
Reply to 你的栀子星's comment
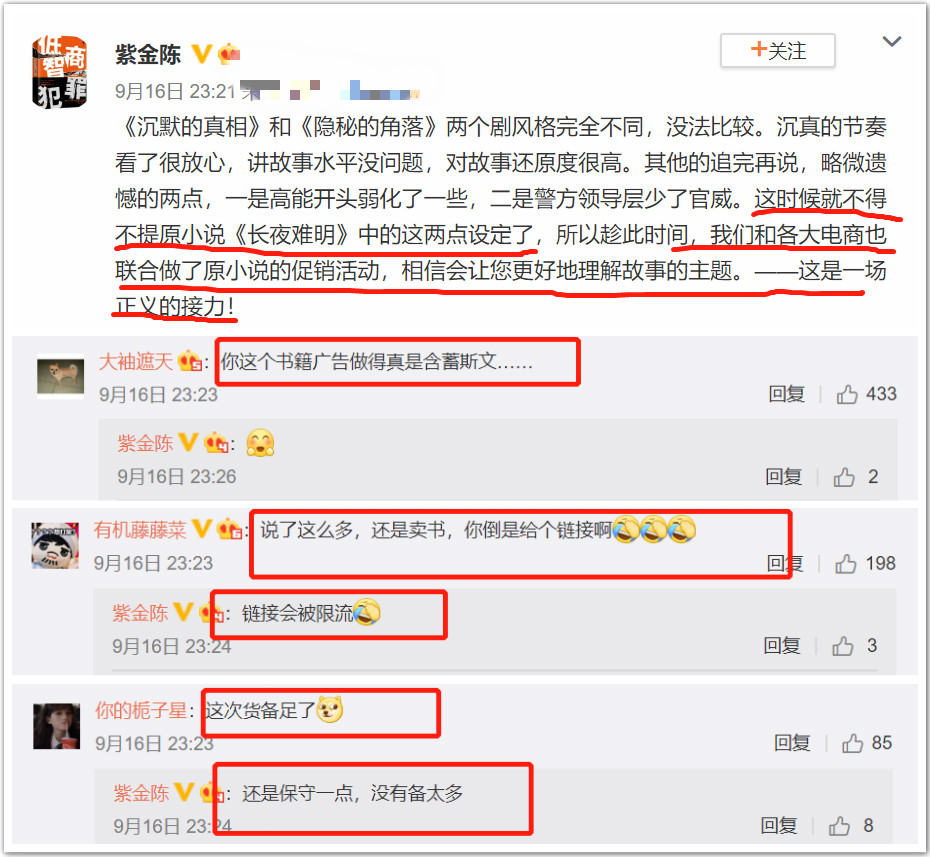(792, 743)
